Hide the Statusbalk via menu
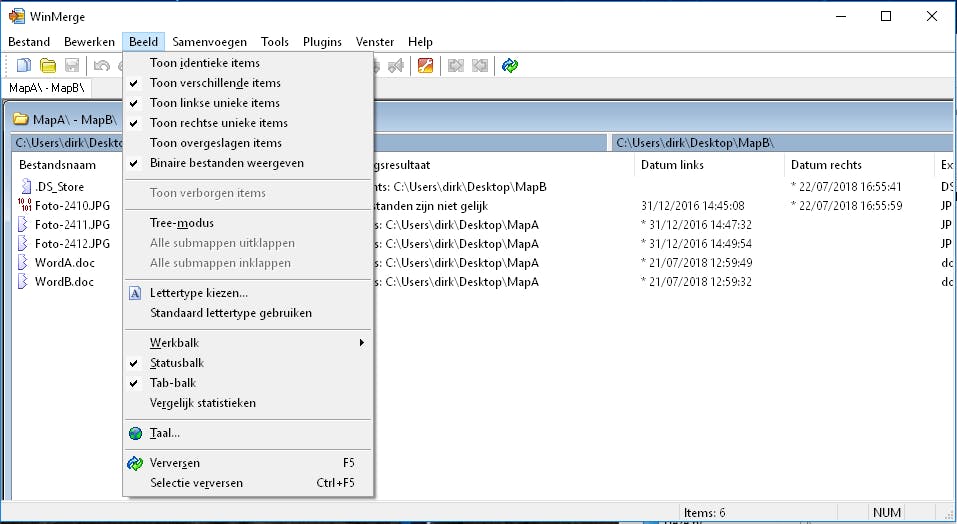The width and height of the screenshot is (957, 524). [248, 363]
